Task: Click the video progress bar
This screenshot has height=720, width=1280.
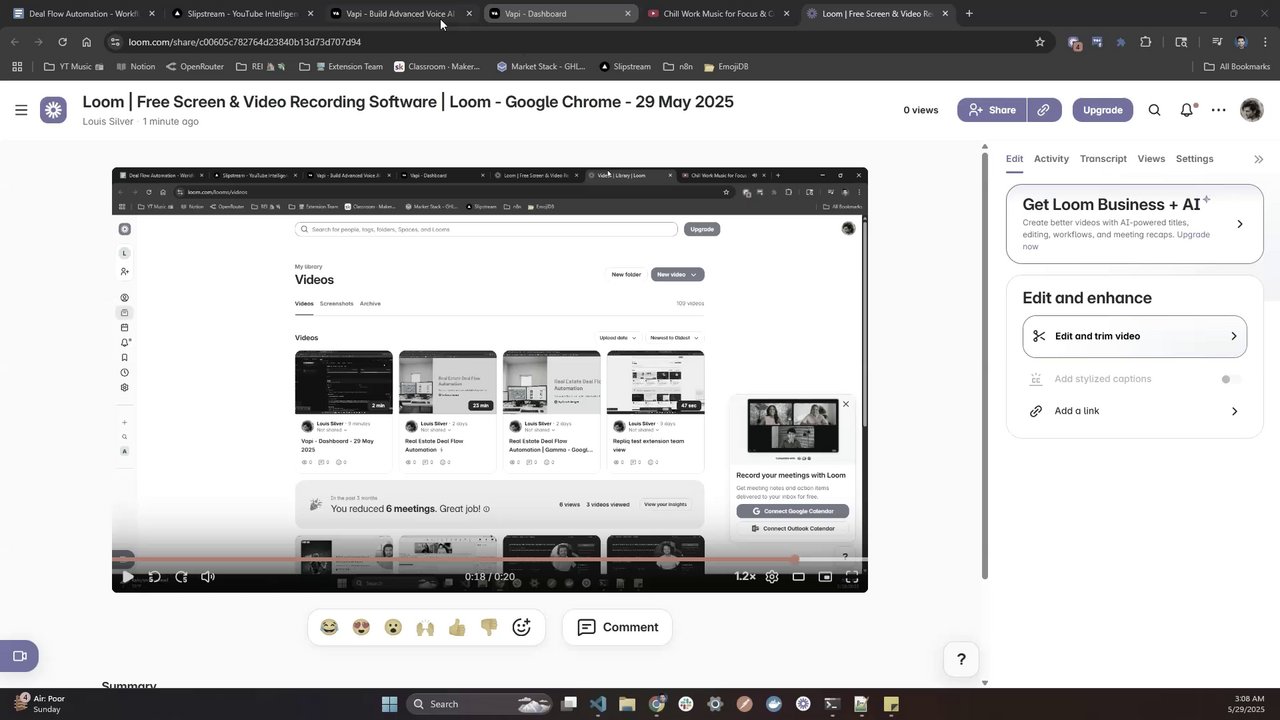Action: pos(489,559)
